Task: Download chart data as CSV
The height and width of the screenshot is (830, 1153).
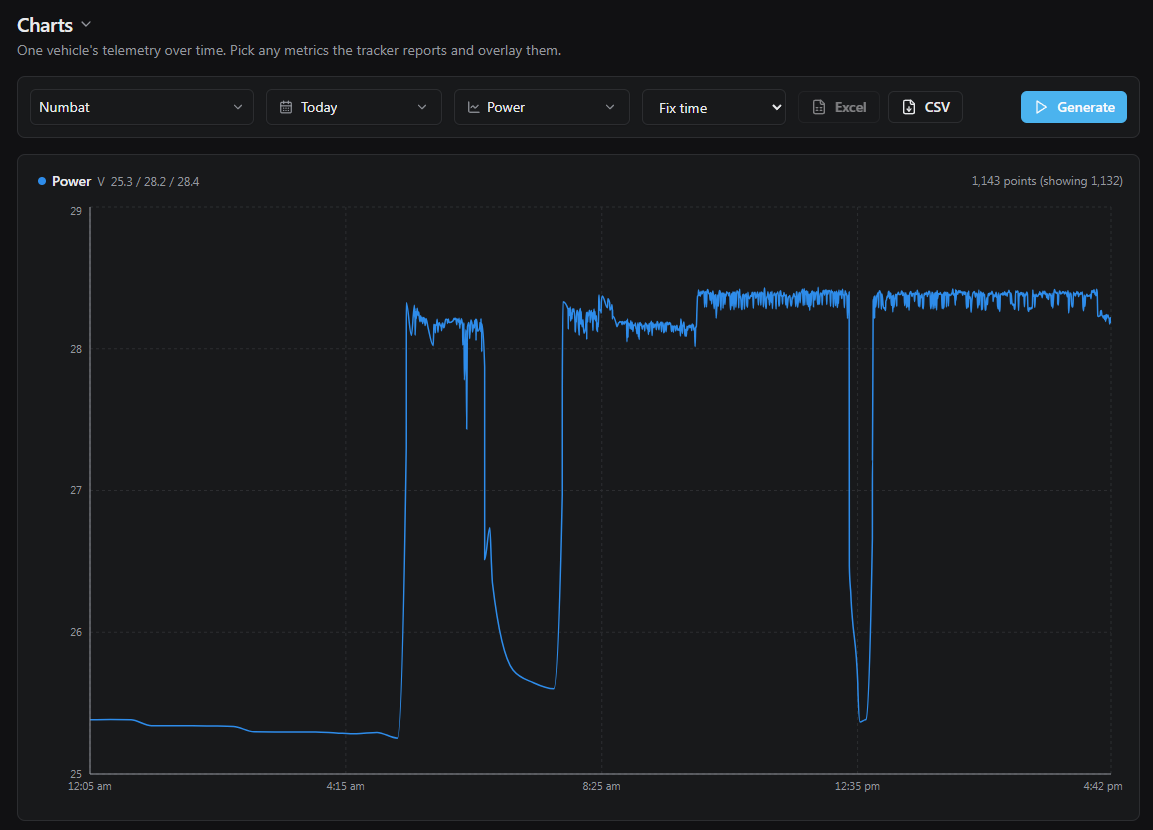Action: (x=926, y=107)
